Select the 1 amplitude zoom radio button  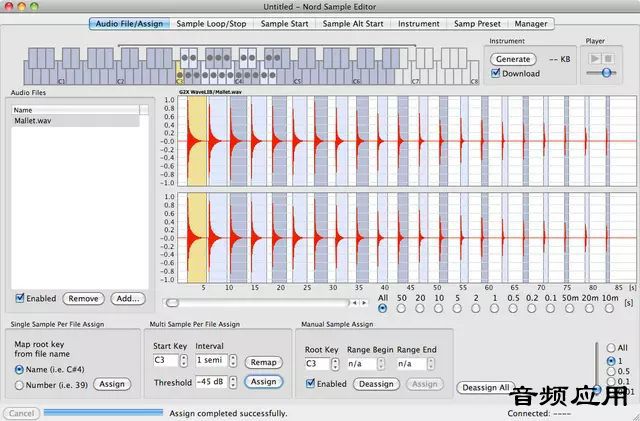pyautogui.click(x=611, y=361)
